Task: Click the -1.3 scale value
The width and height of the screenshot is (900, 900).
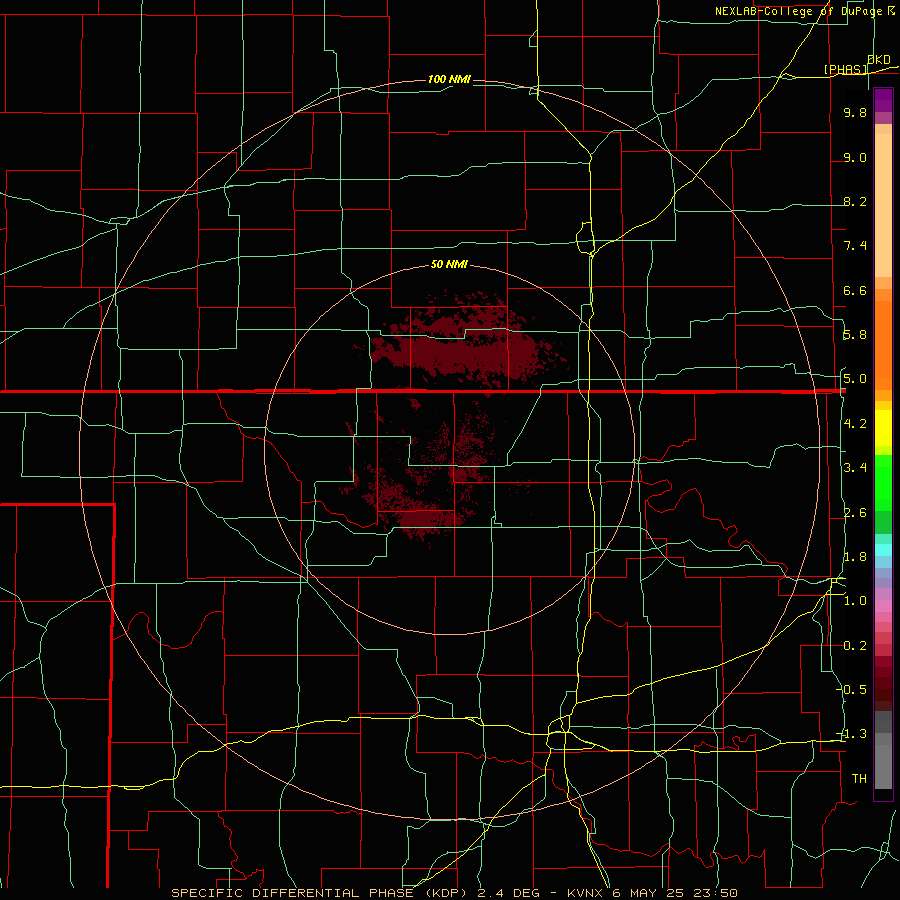Action: pos(853,734)
